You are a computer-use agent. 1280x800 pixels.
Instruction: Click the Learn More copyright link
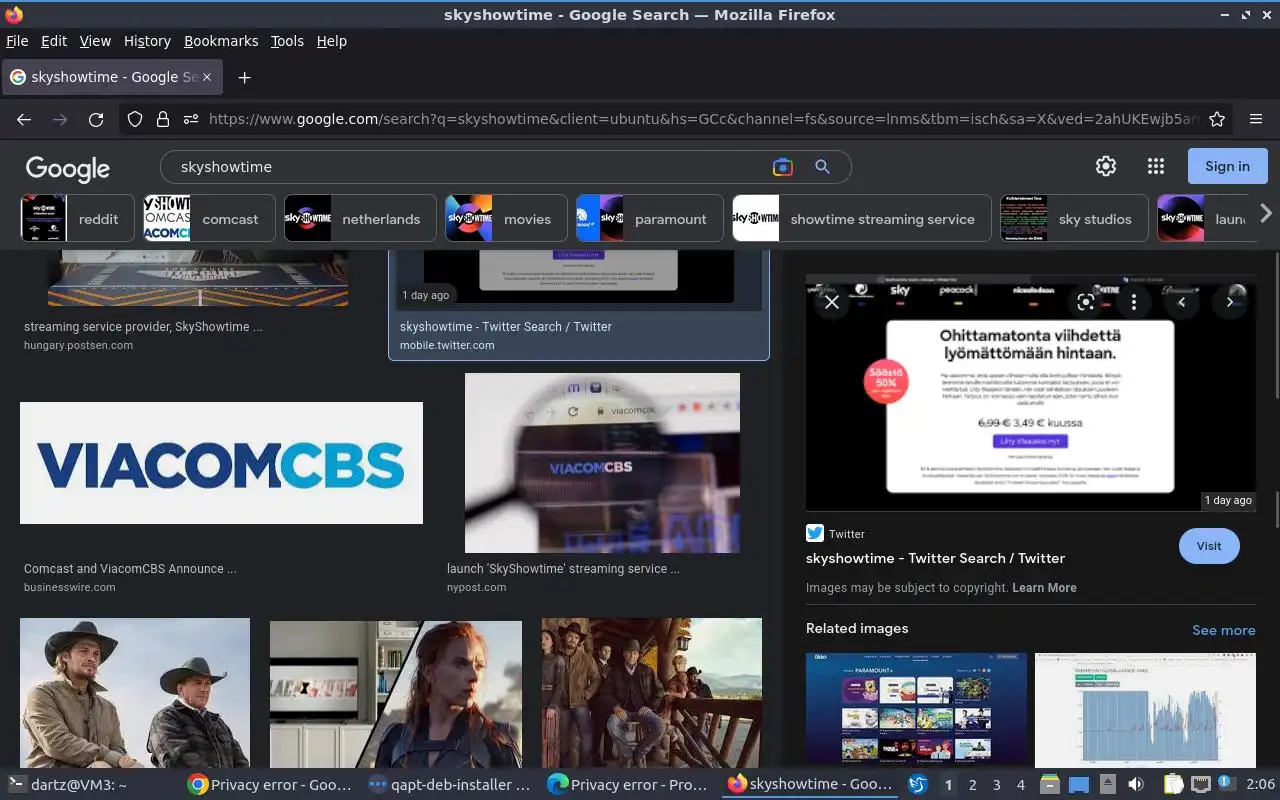point(1044,588)
